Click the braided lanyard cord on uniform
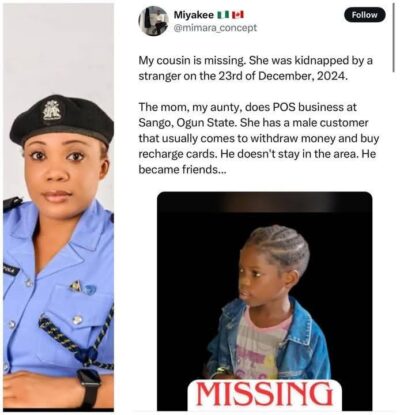This screenshot has height=415, width=415. click(77, 340)
